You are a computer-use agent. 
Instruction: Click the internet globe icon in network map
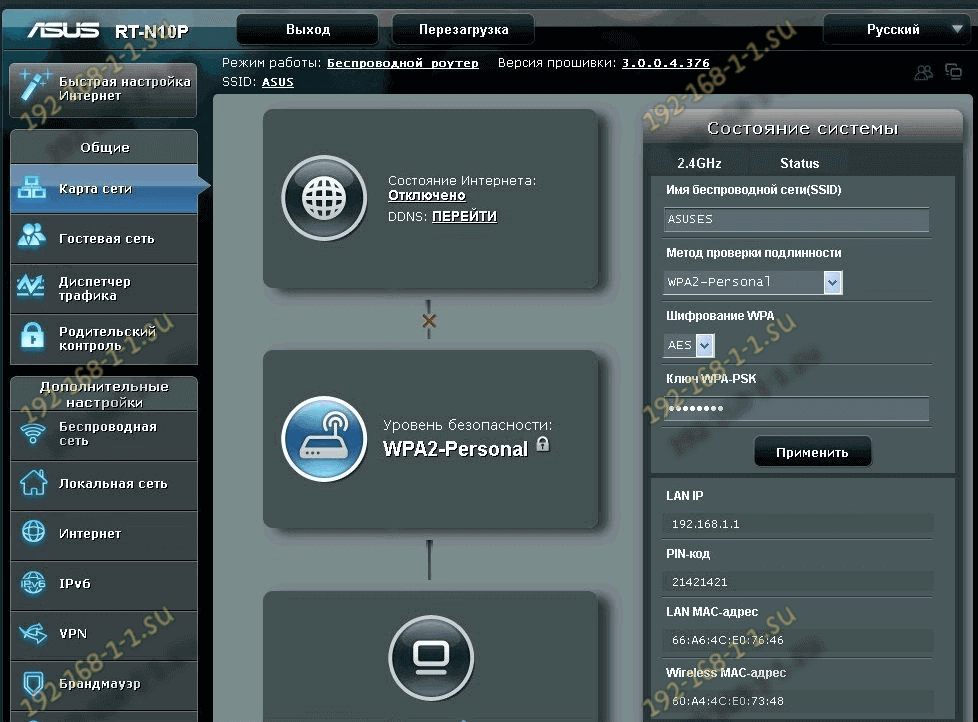(324, 198)
